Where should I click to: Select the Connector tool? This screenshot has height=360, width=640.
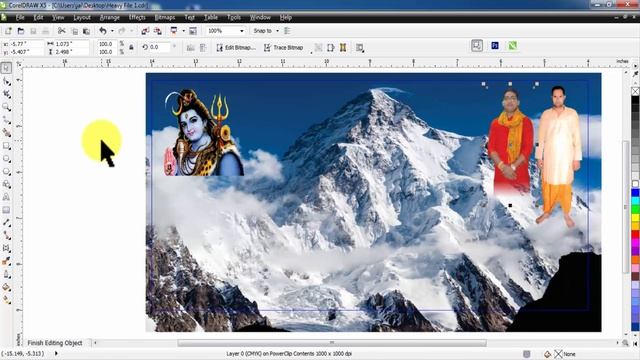tap(6, 236)
